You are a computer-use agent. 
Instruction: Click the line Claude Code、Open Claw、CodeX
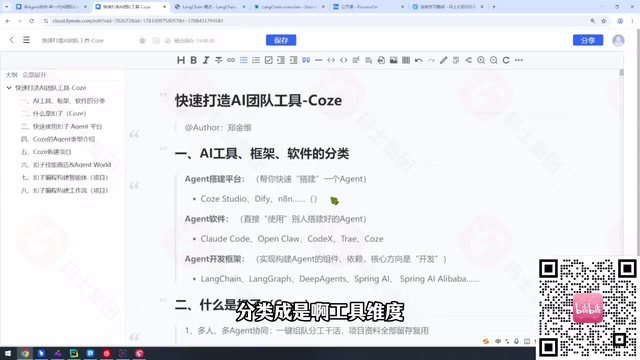[x=292, y=239]
